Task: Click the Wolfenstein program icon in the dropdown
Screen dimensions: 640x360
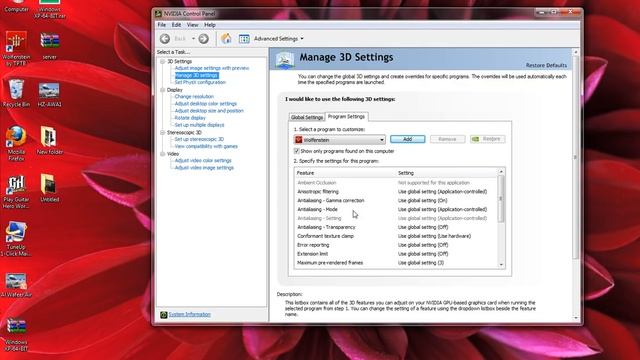Action: [299, 140]
